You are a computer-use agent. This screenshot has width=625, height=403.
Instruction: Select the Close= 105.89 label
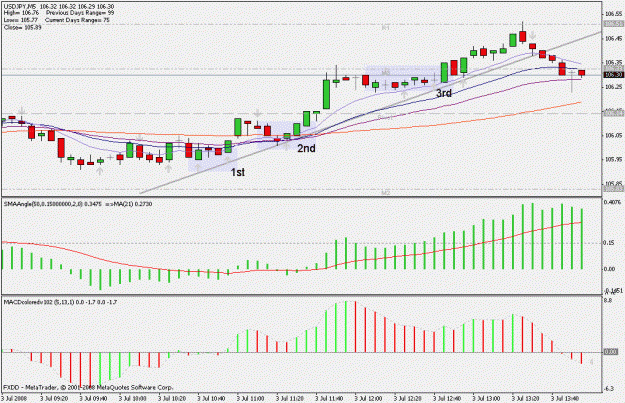(x=22, y=28)
